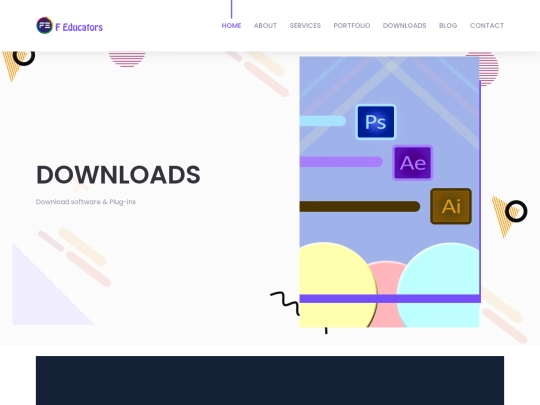
Task: Click the Illustrator Ai icon
Action: pyautogui.click(x=451, y=206)
